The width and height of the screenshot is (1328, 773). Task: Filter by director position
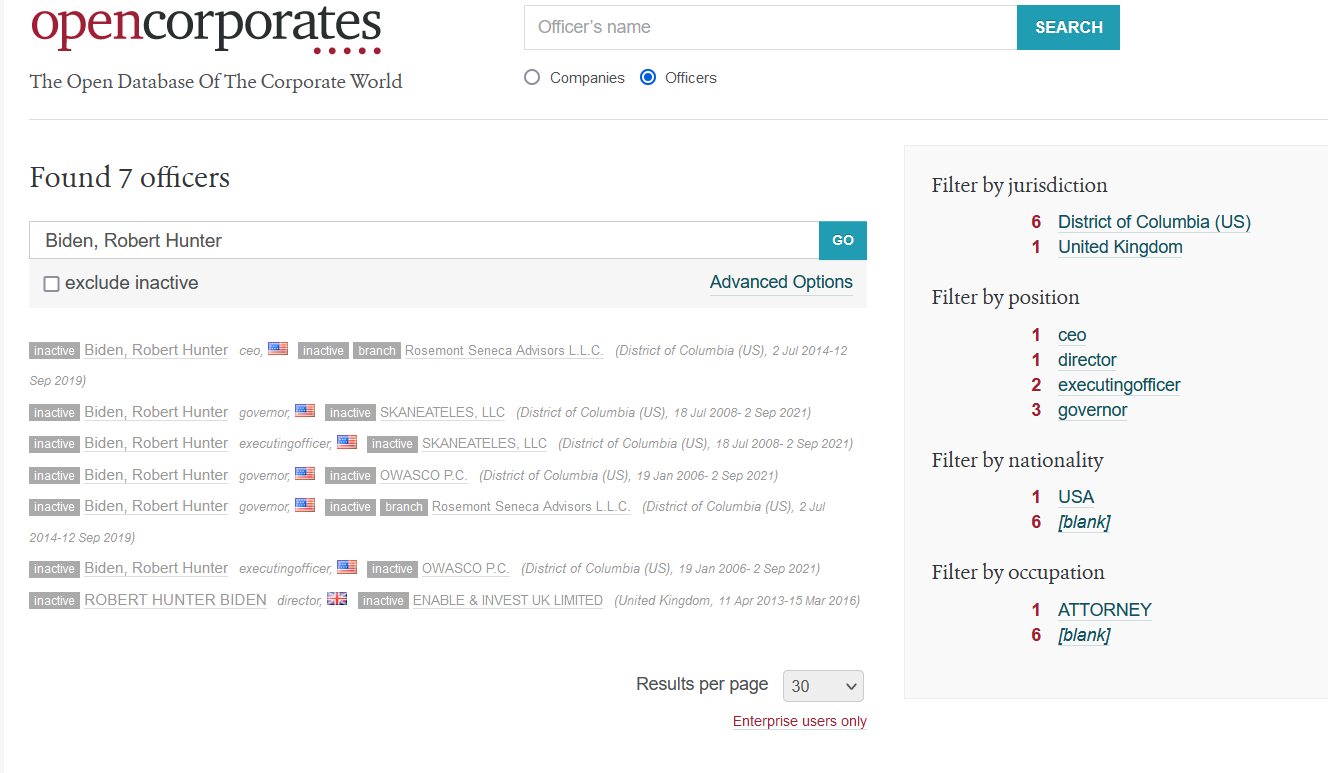pyautogui.click(x=1087, y=360)
